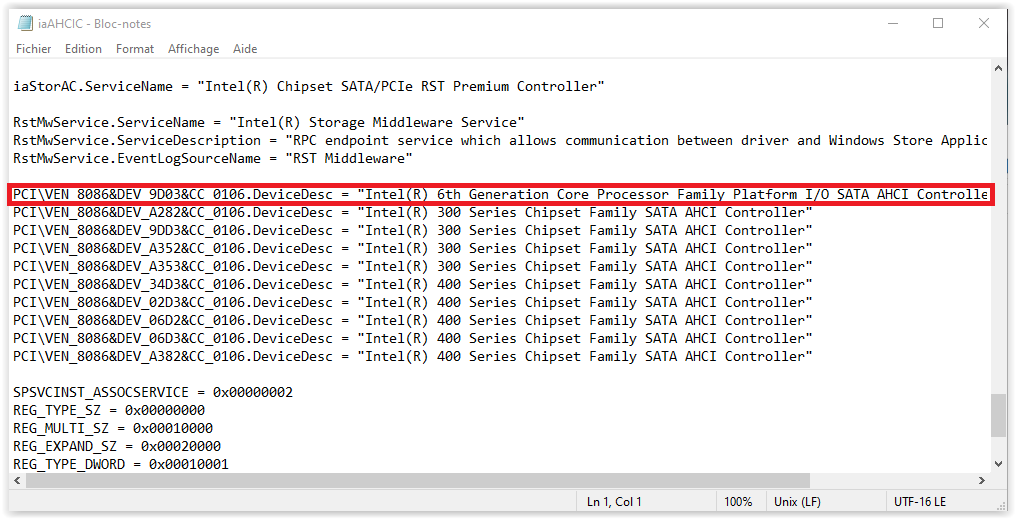The width and height of the screenshot is (1016, 519).
Task: Click the DEV_02D3 400 Series line
Action: pos(413,303)
